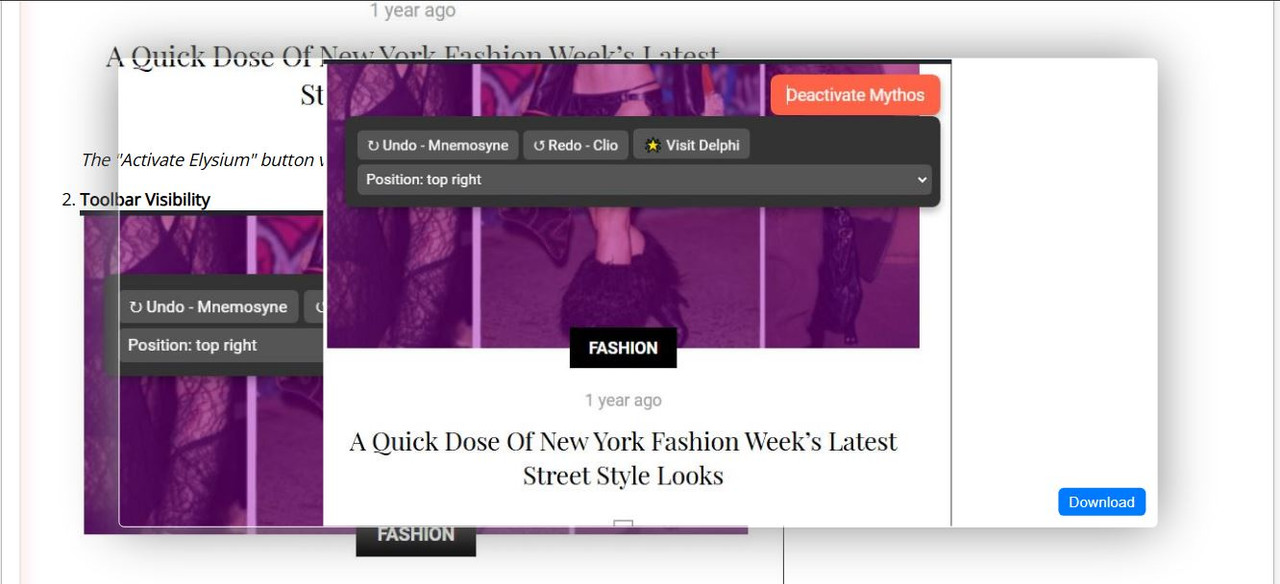The height and width of the screenshot is (584, 1280).
Task: Click the '1 year ago' text at page top
Action: click(x=412, y=11)
